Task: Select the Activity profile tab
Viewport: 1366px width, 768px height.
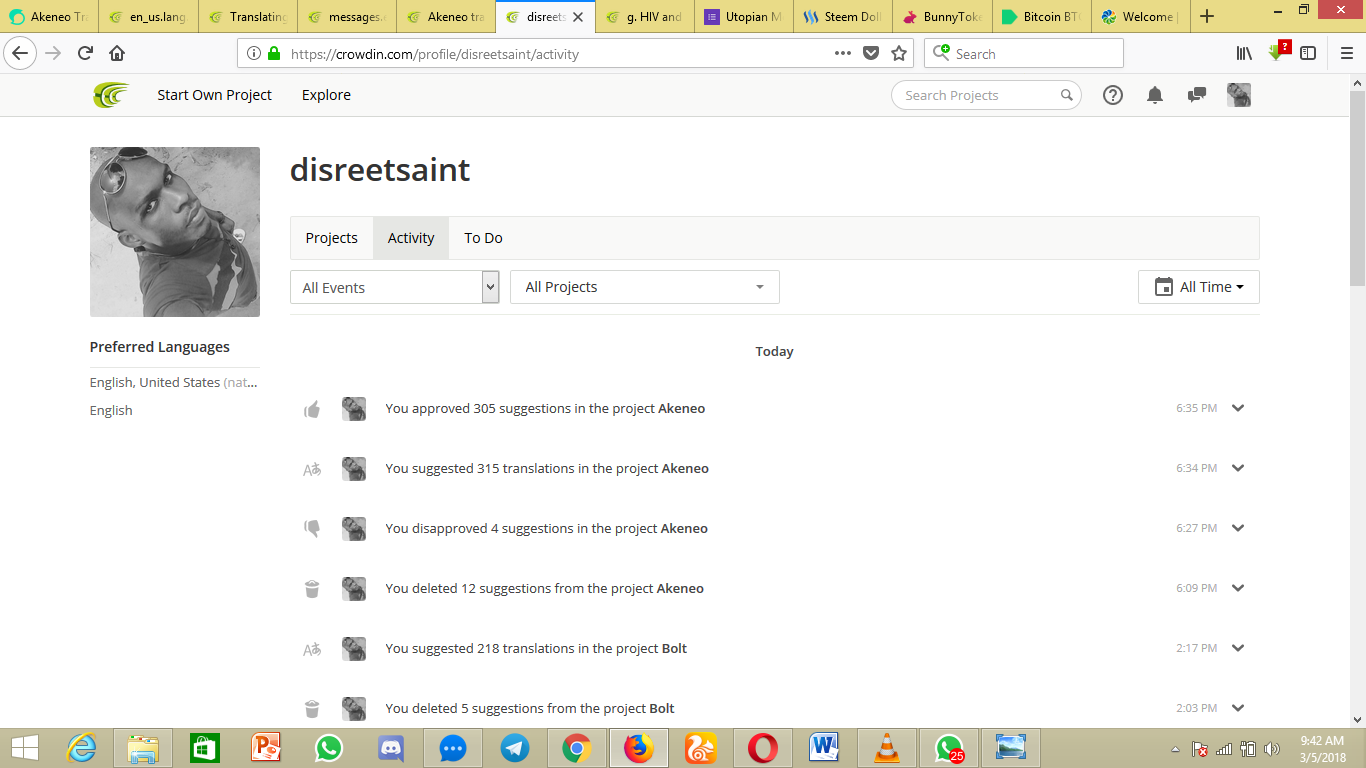Action: (x=411, y=238)
